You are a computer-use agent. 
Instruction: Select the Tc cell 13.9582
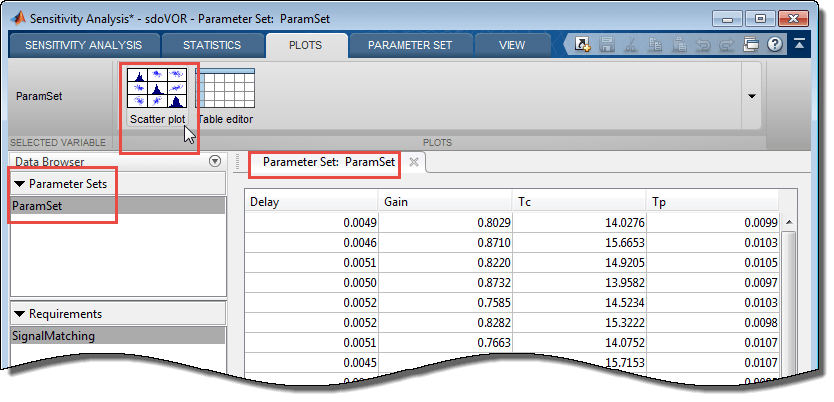tap(579, 283)
